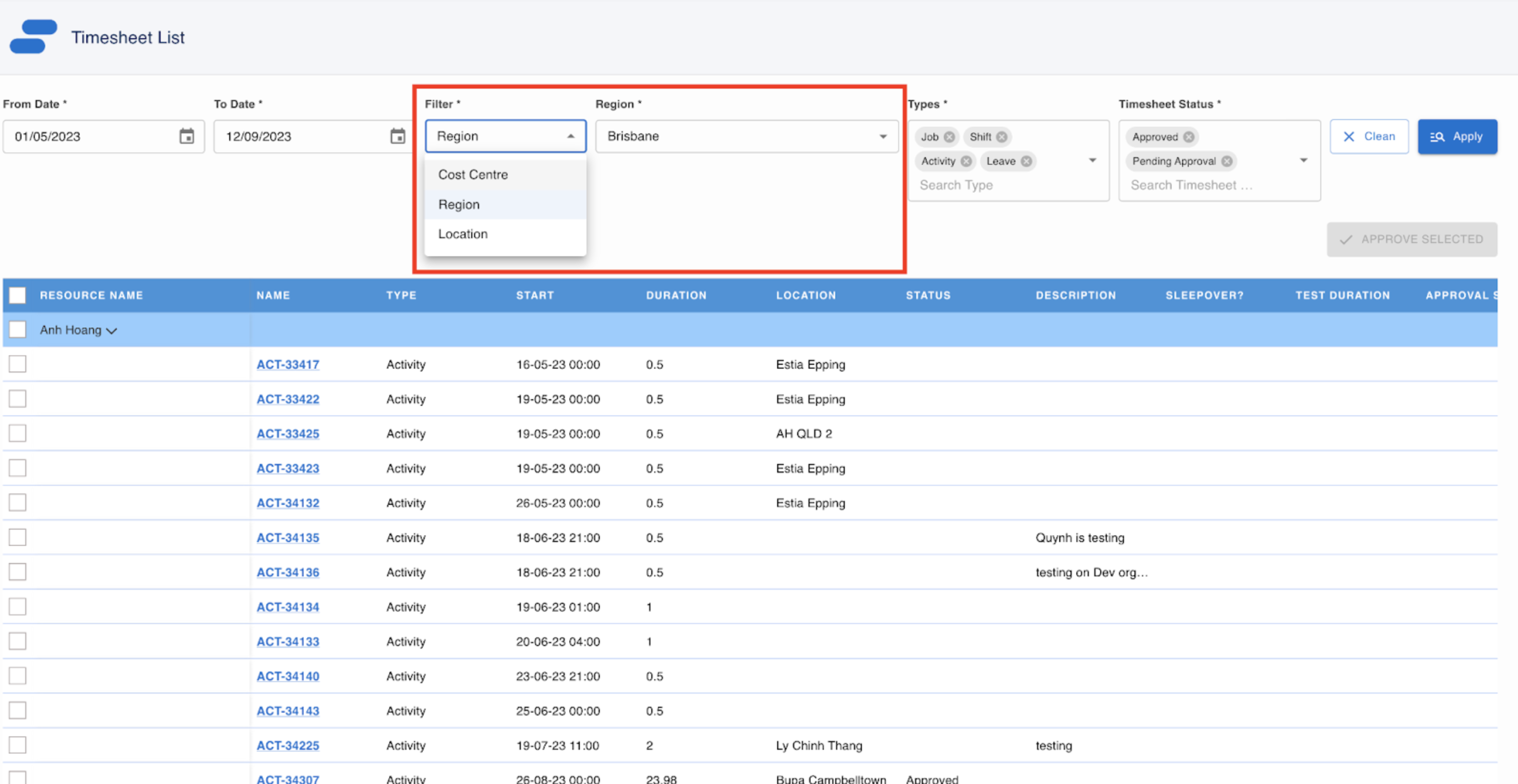Click the 'Quynh is testing' description cell

coord(1080,538)
